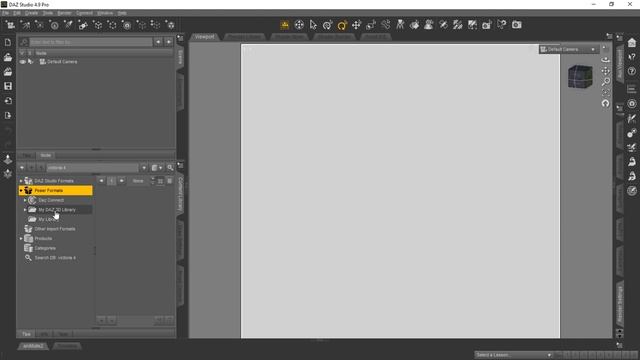Select the Node Selection arrow tool
640x360 pixels.
tap(313, 25)
